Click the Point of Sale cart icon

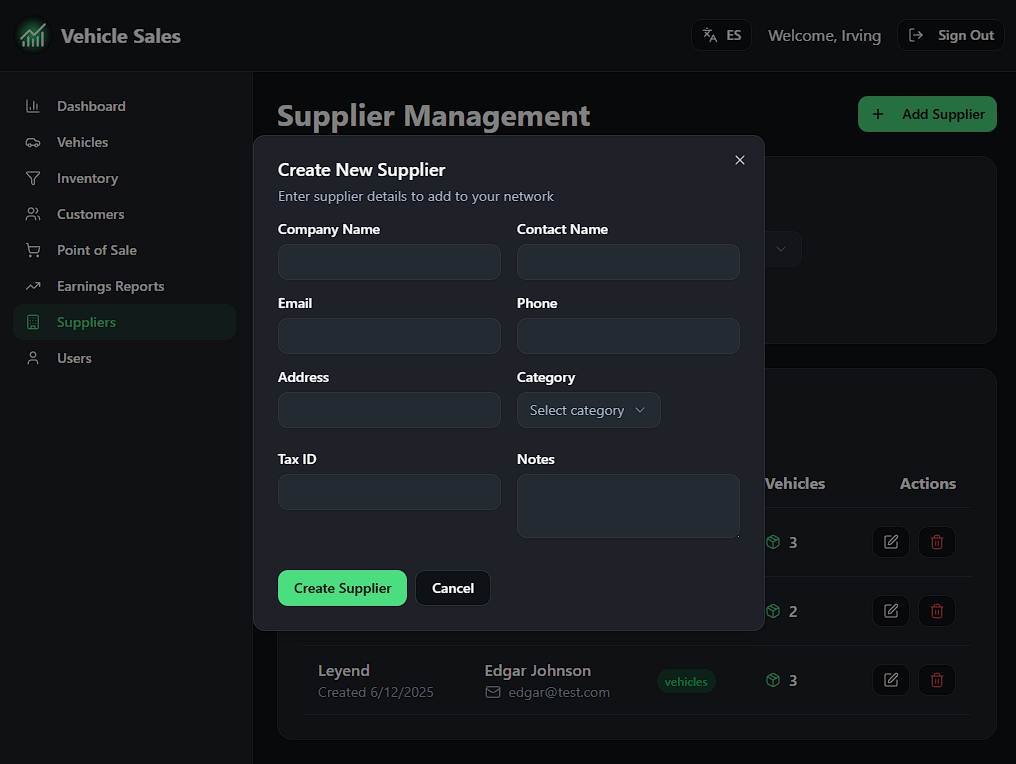click(33, 250)
